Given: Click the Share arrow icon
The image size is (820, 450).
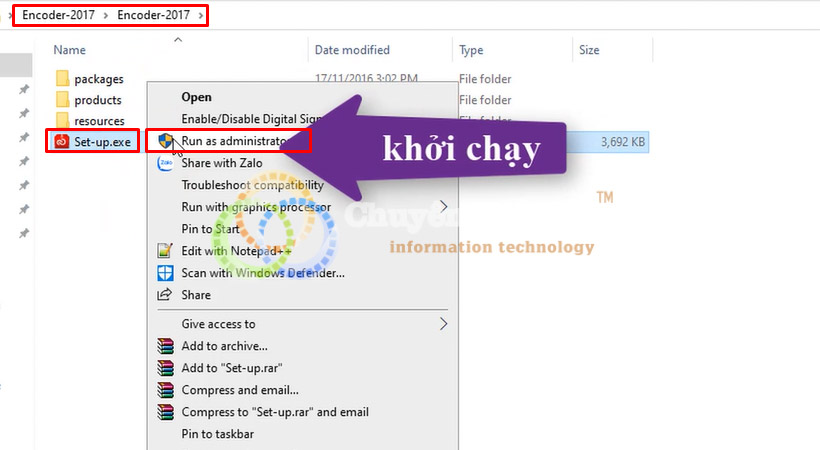Looking at the screenshot, I should (165, 295).
